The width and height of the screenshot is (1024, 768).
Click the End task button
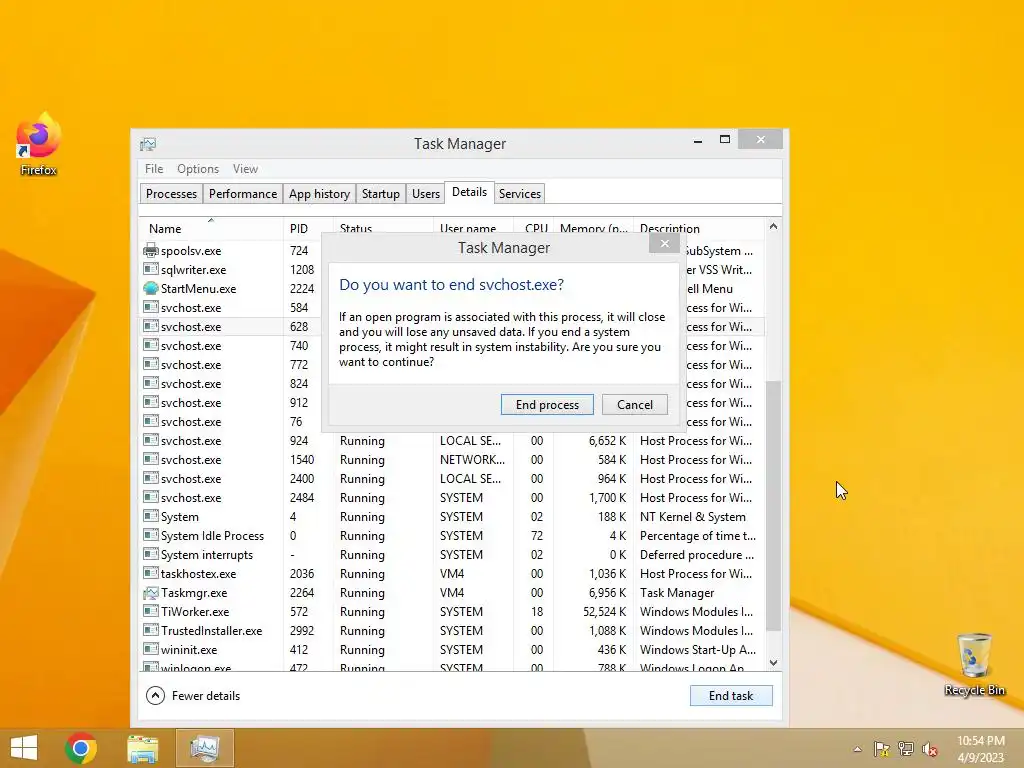click(x=731, y=696)
